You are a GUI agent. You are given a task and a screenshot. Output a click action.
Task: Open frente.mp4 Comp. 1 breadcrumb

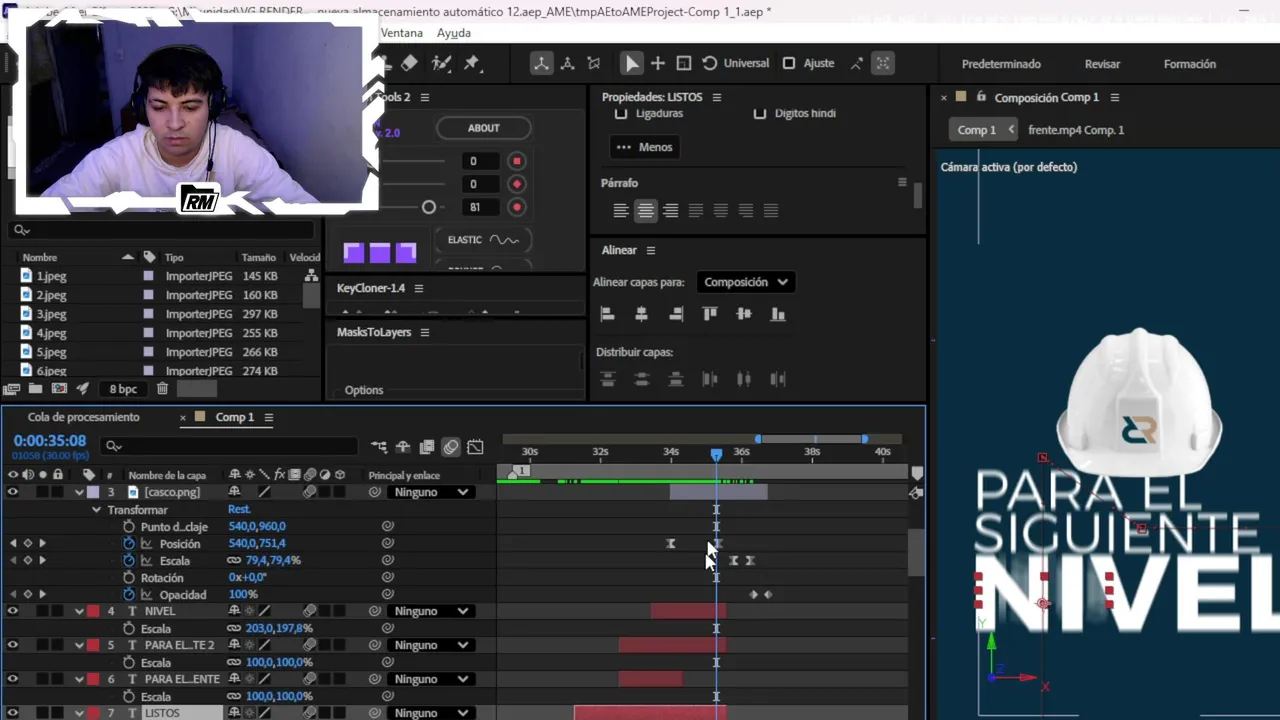pos(1076,130)
